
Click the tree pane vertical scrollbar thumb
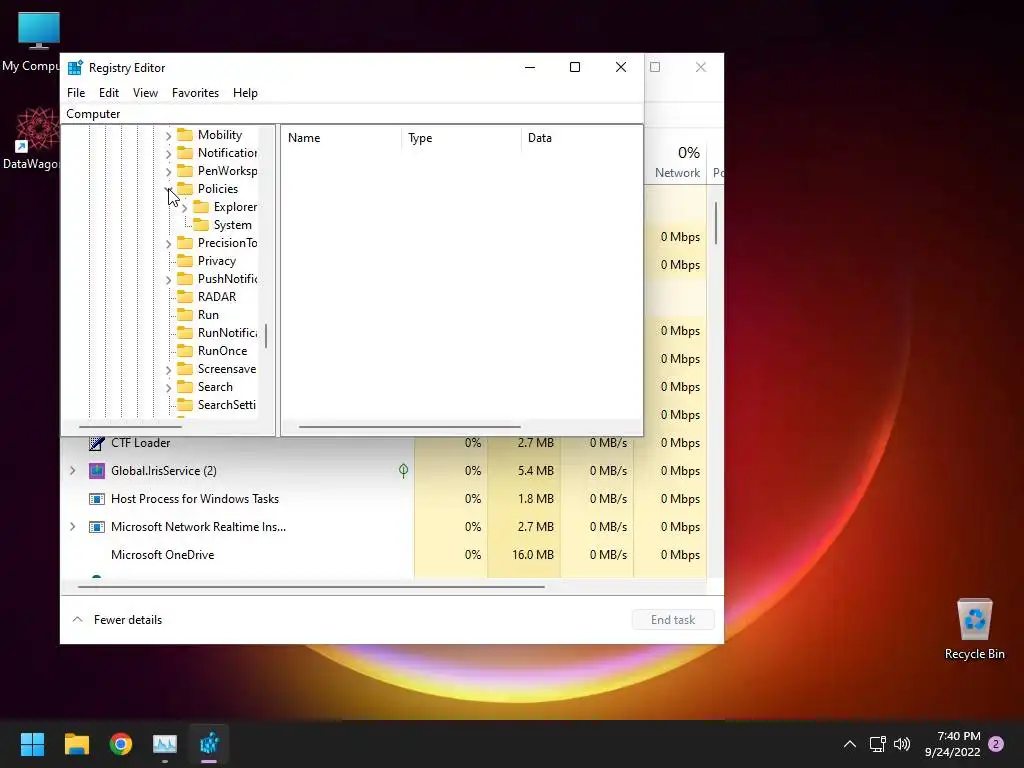click(266, 336)
